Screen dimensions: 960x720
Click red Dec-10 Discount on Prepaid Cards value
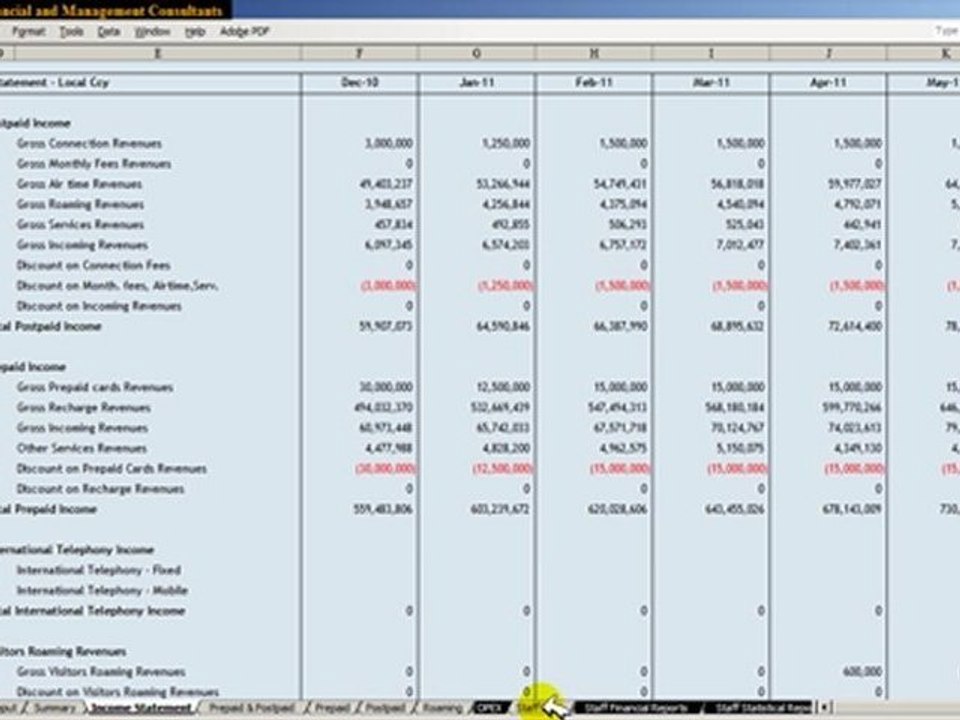tap(386, 468)
